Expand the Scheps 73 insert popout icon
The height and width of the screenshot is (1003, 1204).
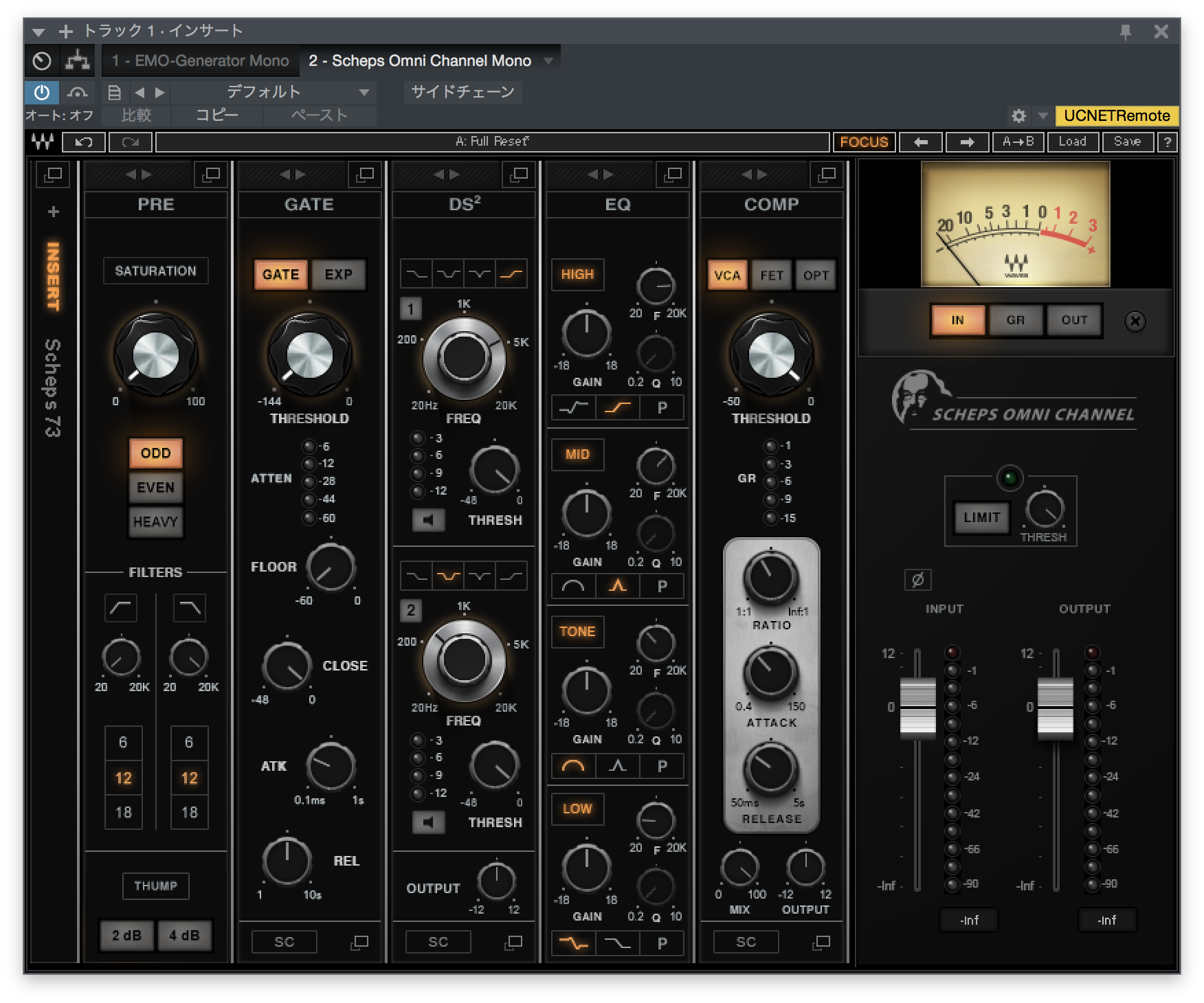click(53, 174)
